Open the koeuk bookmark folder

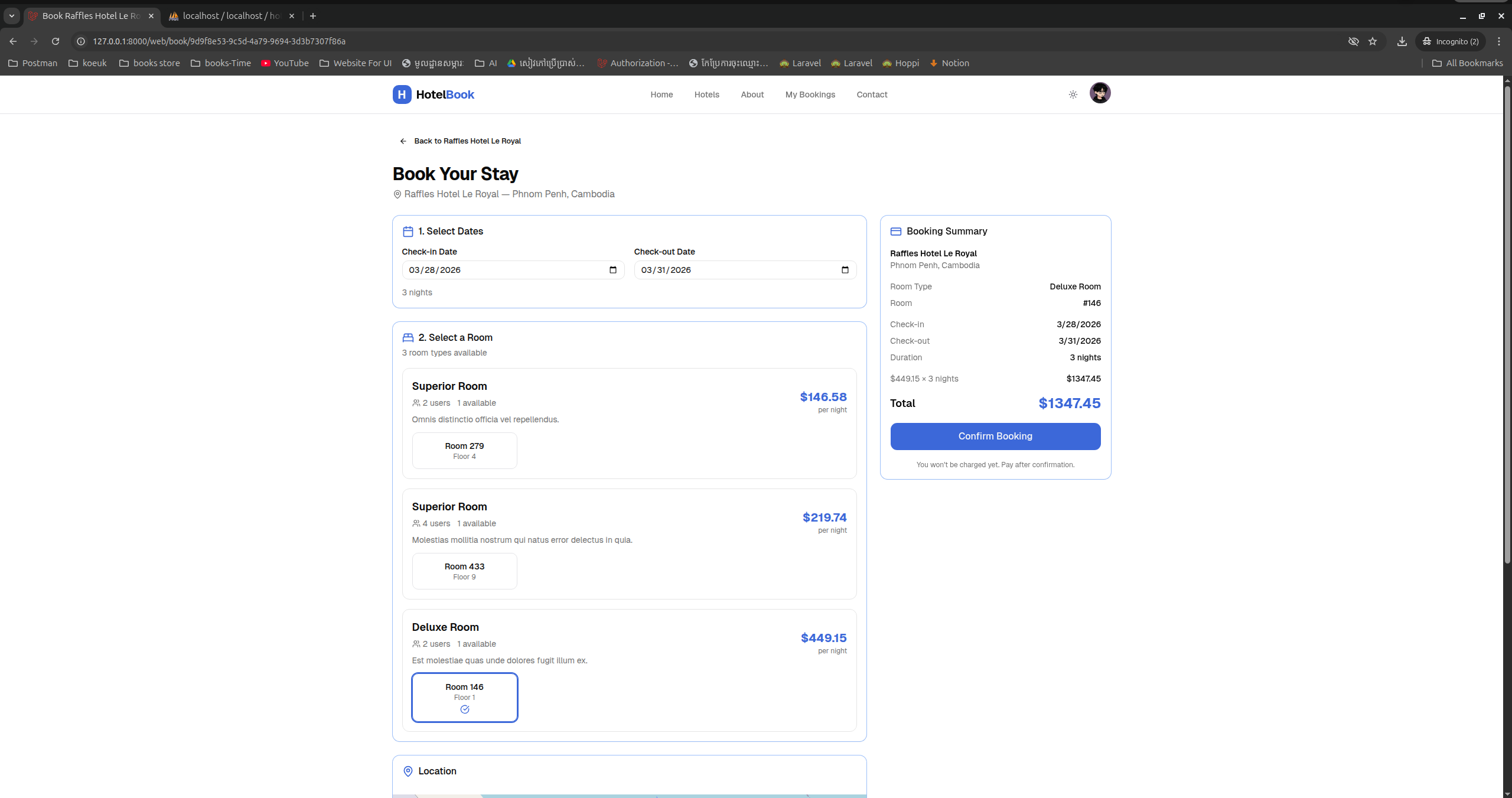point(87,63)
